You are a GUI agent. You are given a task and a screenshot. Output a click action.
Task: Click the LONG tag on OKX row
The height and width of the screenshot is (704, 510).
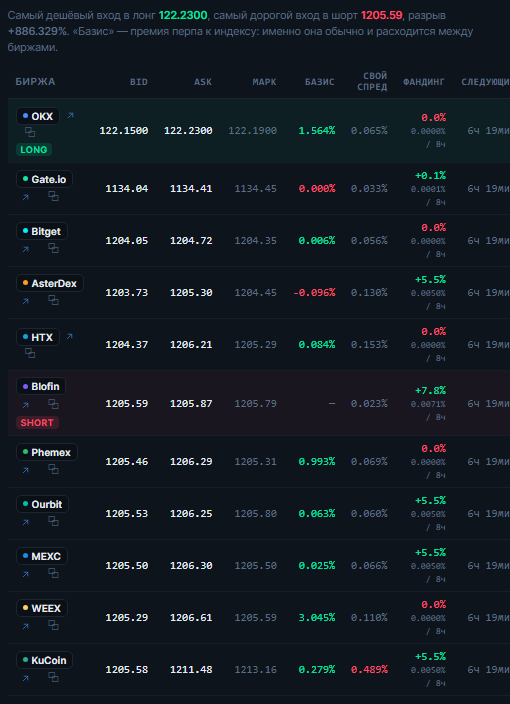[34, 150]
